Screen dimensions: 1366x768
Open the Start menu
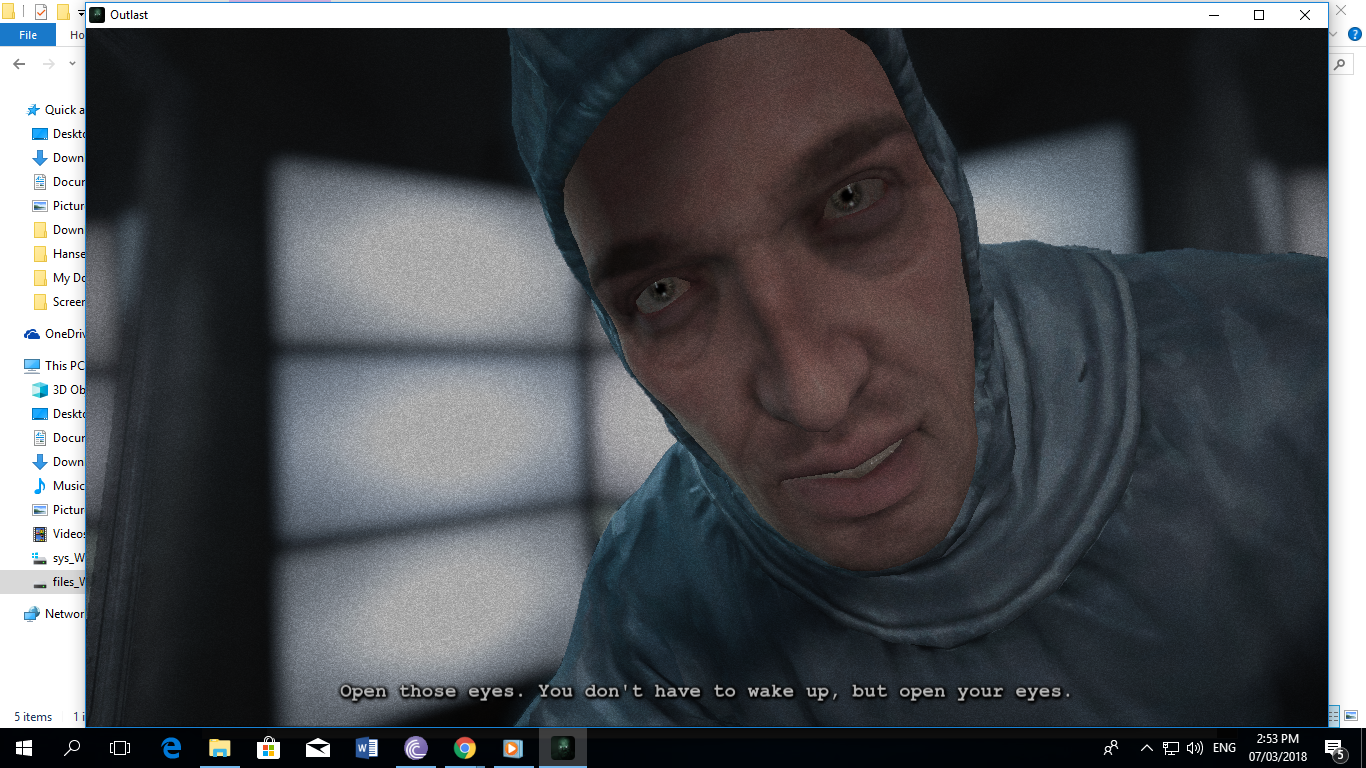click(23, 747)
